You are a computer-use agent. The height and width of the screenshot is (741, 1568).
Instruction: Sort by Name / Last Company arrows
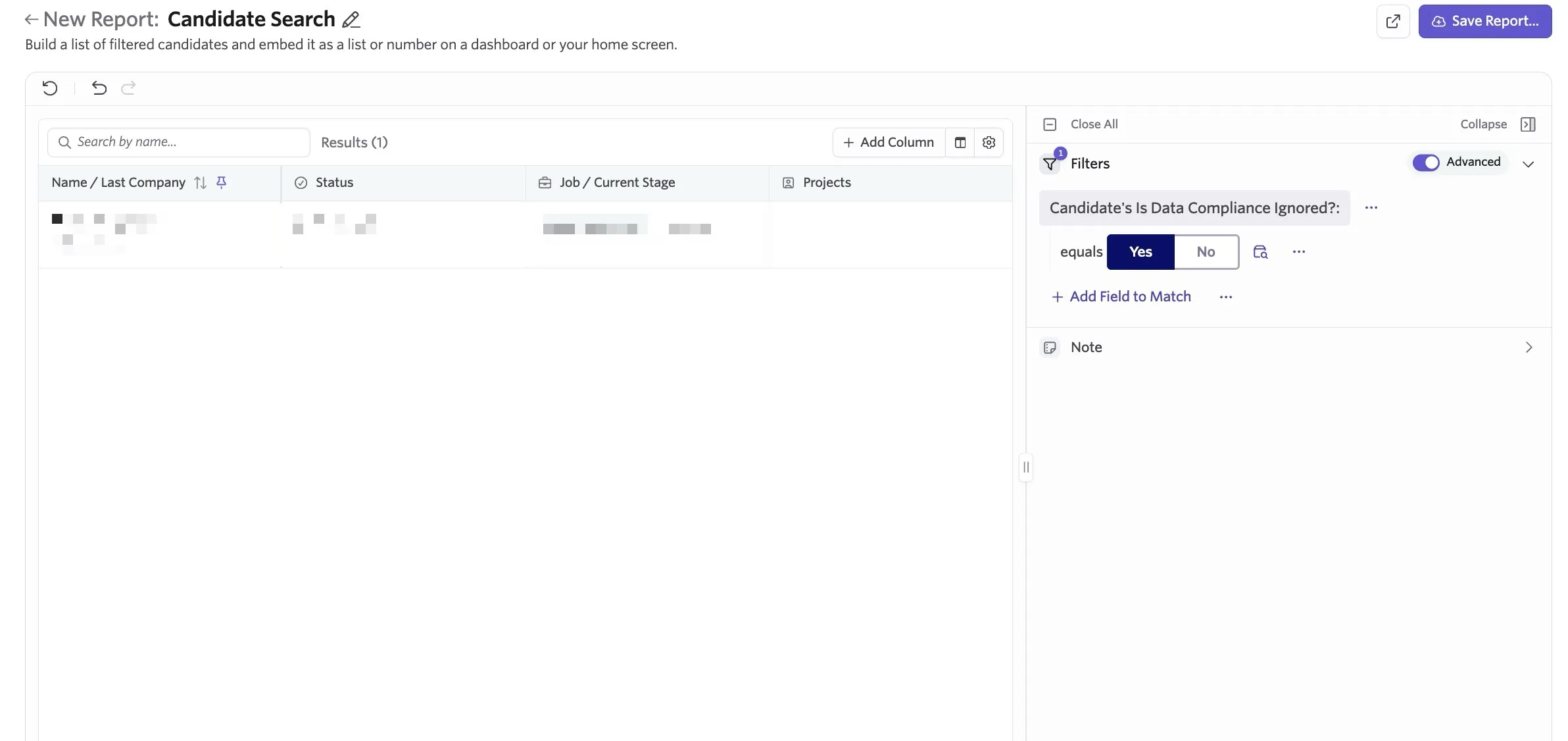201,183
